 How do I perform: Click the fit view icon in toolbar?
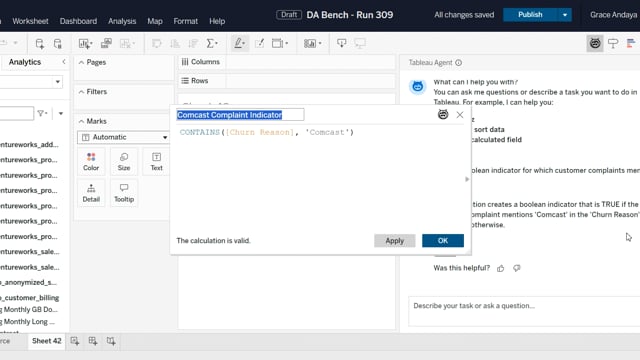(280, 43)
